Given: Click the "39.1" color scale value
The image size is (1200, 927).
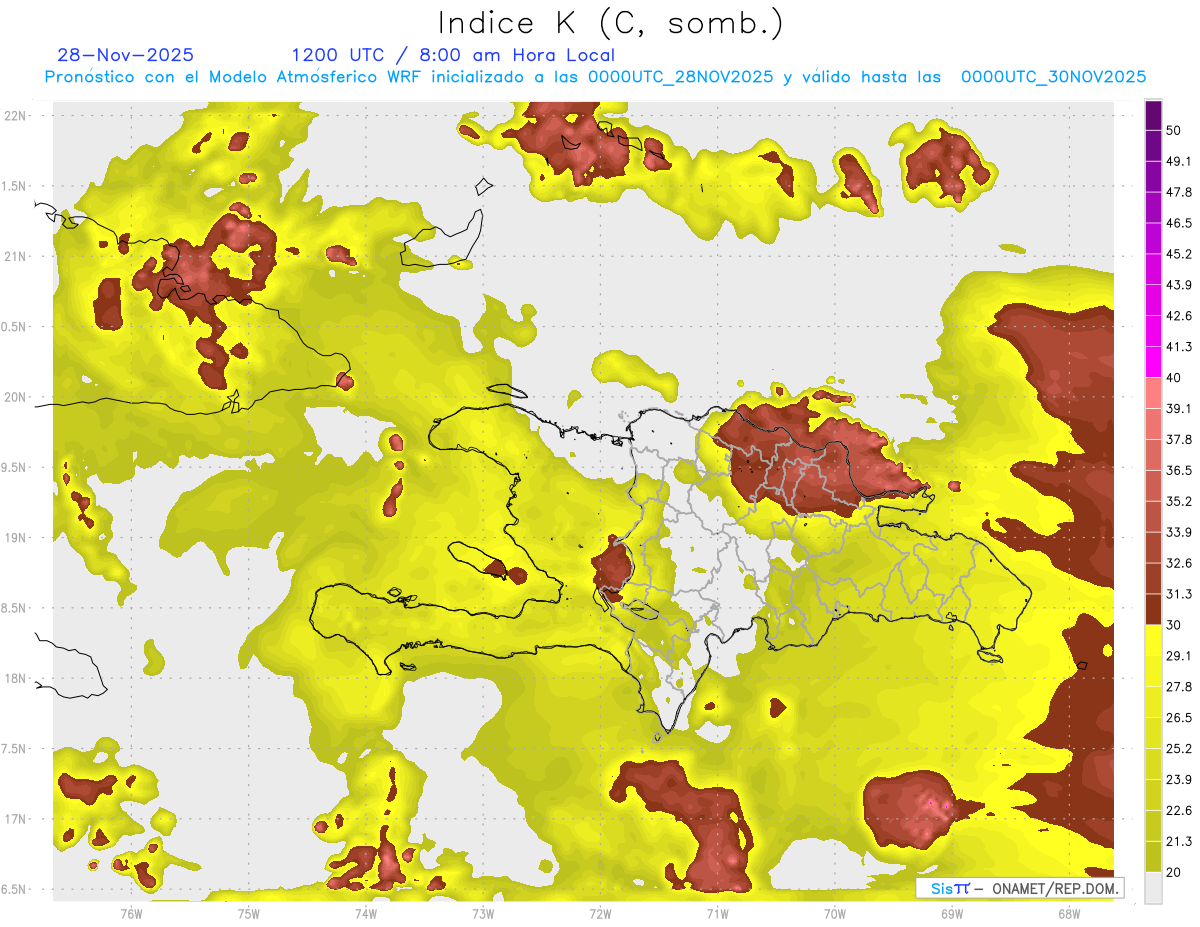Looking at the screenshot, I should (x=1179, y=409).
